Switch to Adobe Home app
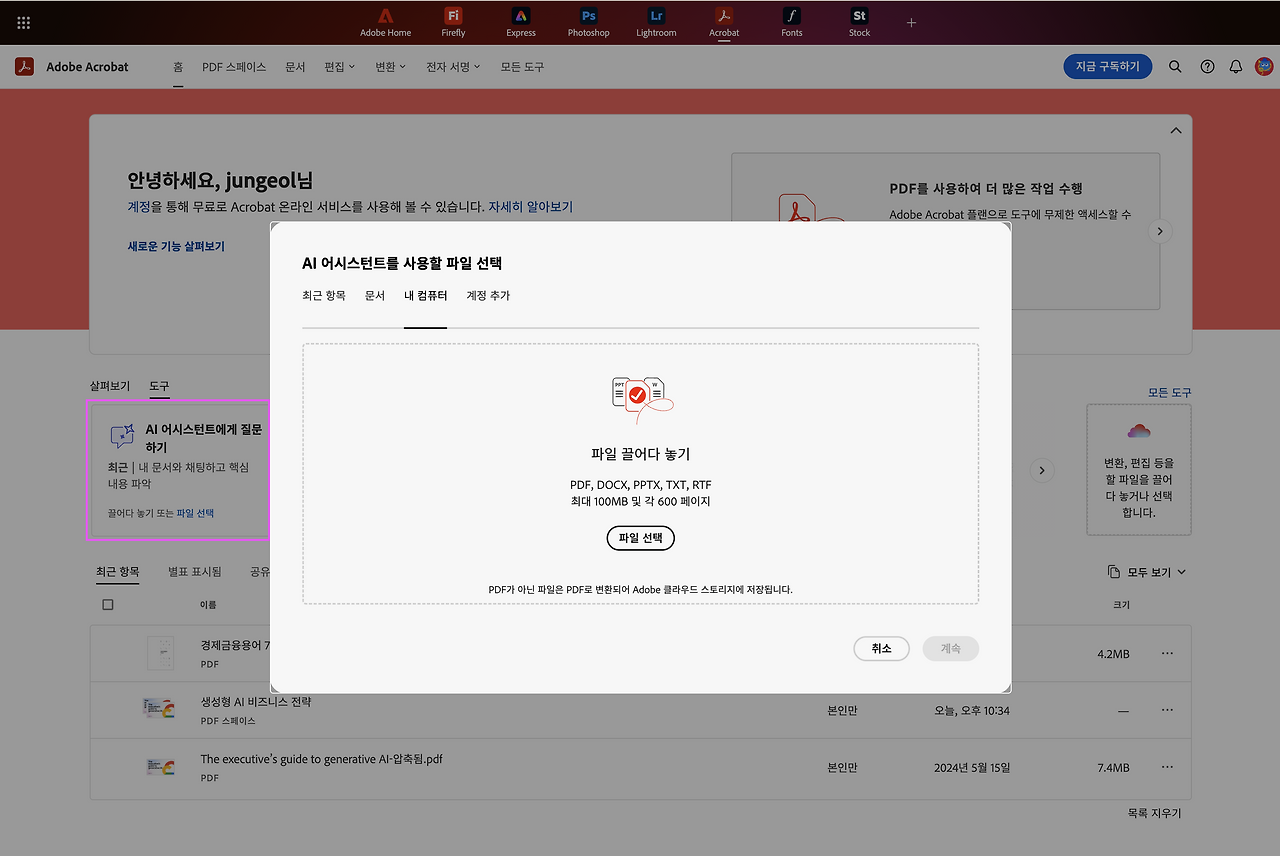This screenshot has height=856, width=1280. (x=385, y=23)
